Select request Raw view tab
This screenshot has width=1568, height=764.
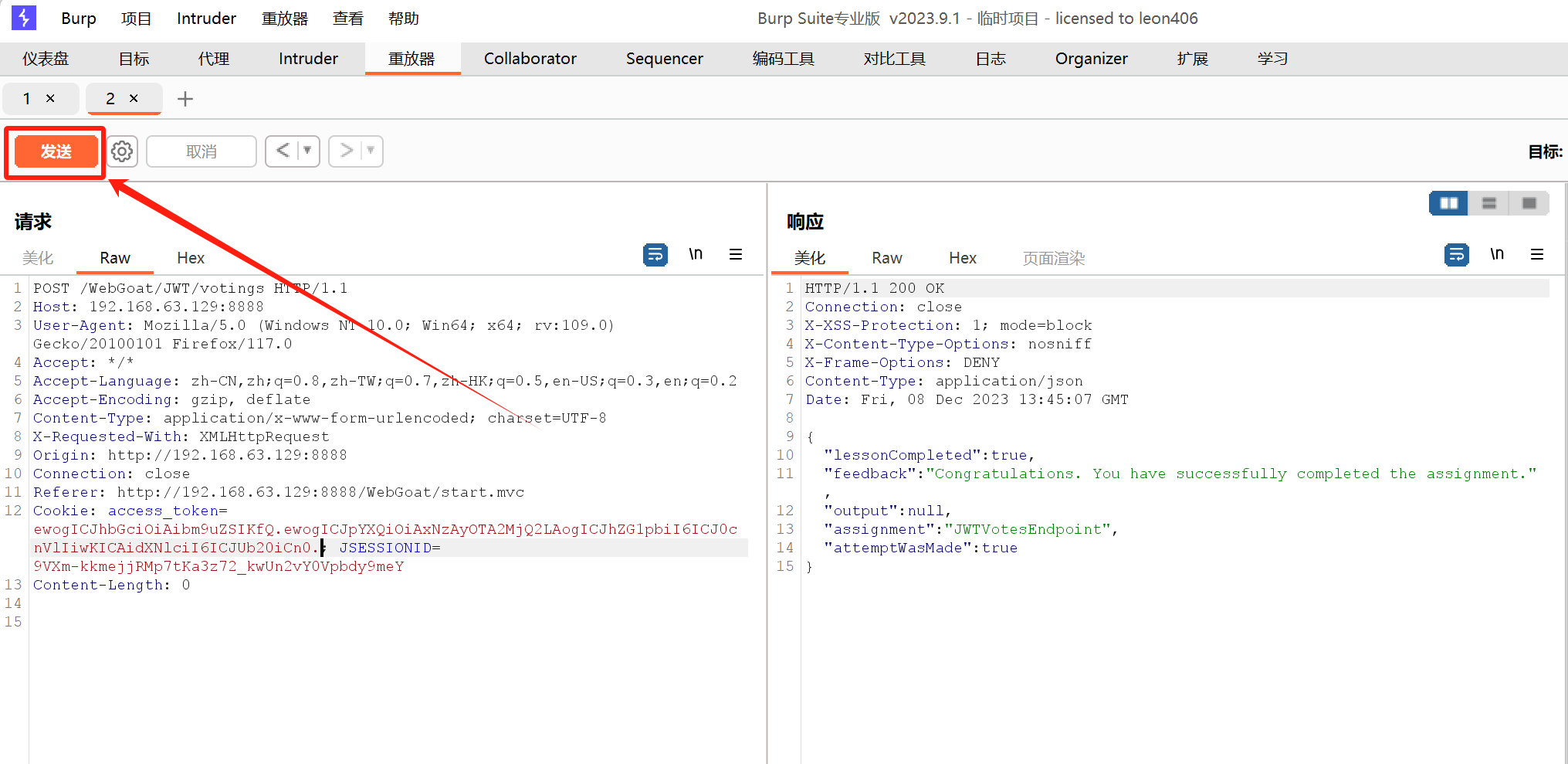pos(115,258)
